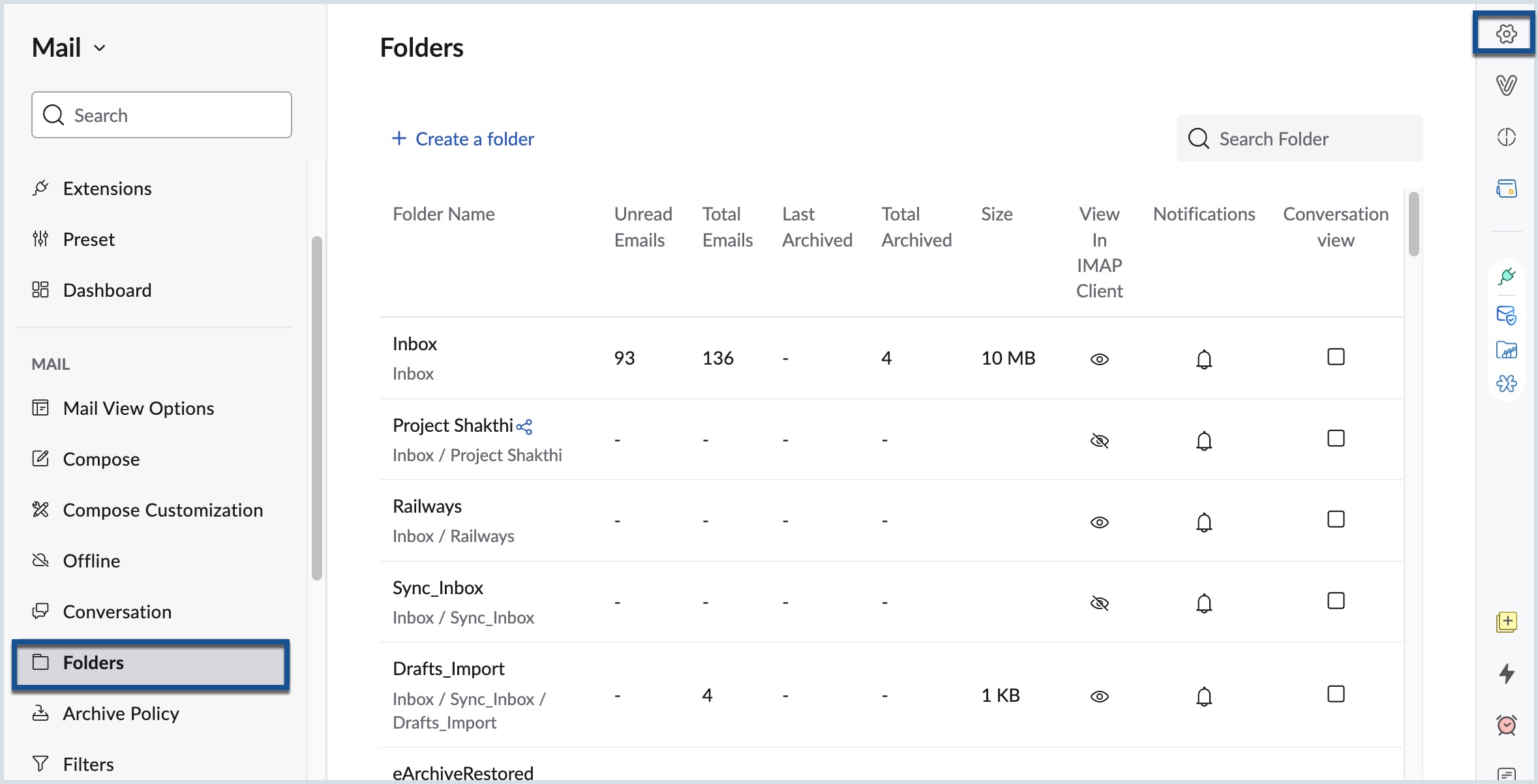Click the Size column header
Viewport: 1538px width, 784px height.
[x=997, y=214]
